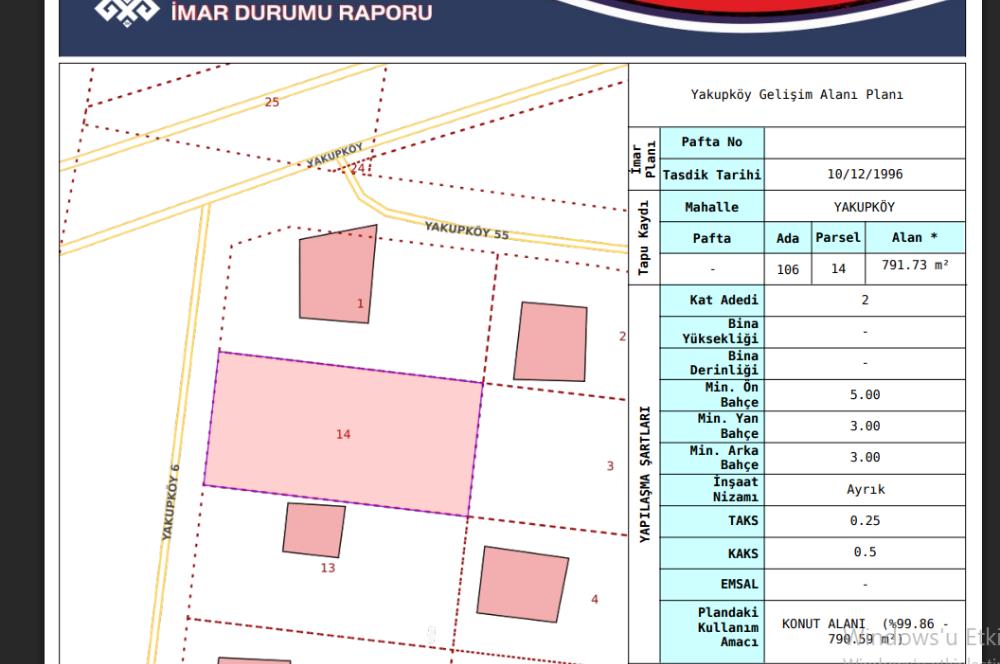The image size is (1000, 664).
Task: Click the Mahalle value YAKUPKÖY
Action: (x=864, y=207)
